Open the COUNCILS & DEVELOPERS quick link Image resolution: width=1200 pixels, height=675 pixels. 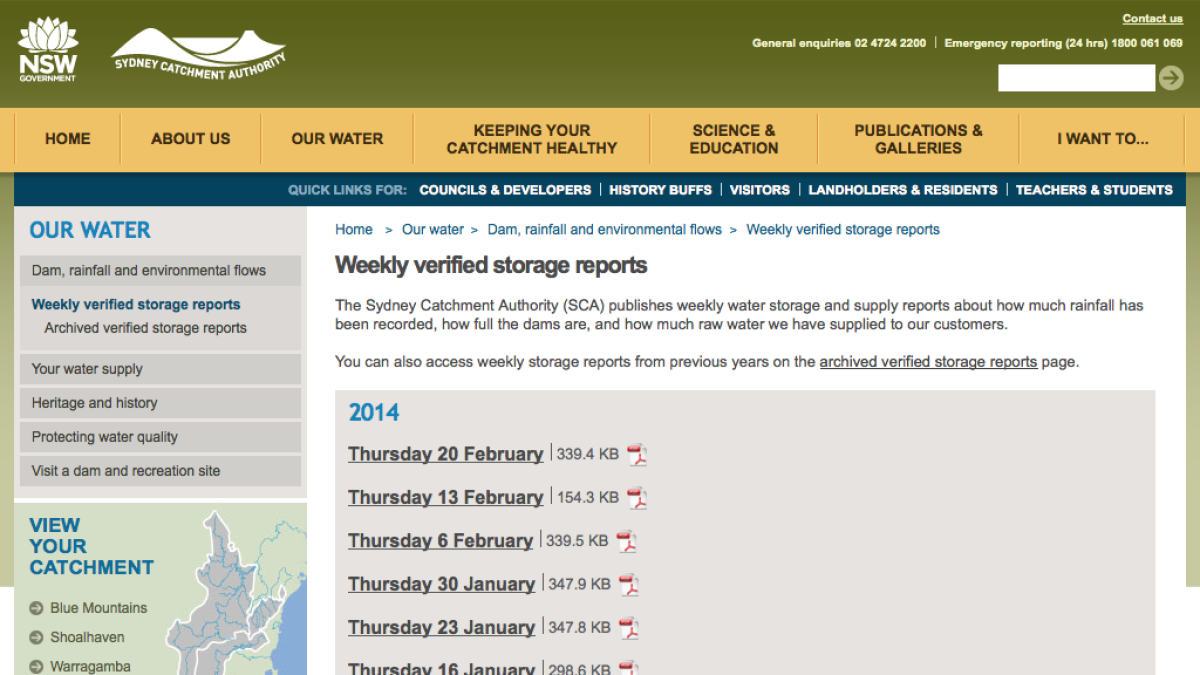coord(505,189)
